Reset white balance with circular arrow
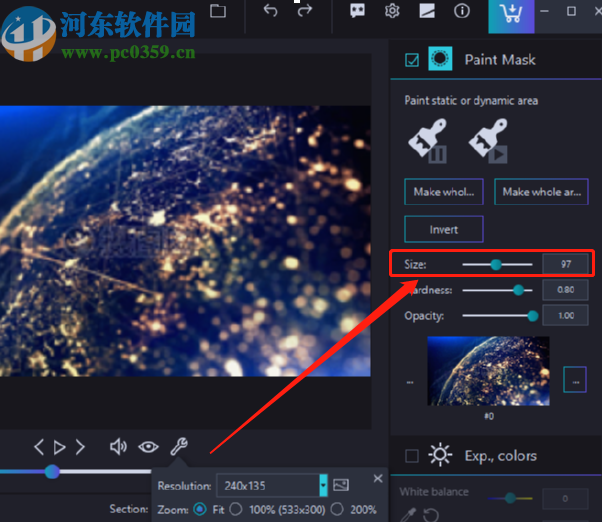 [x=431, y=514]
